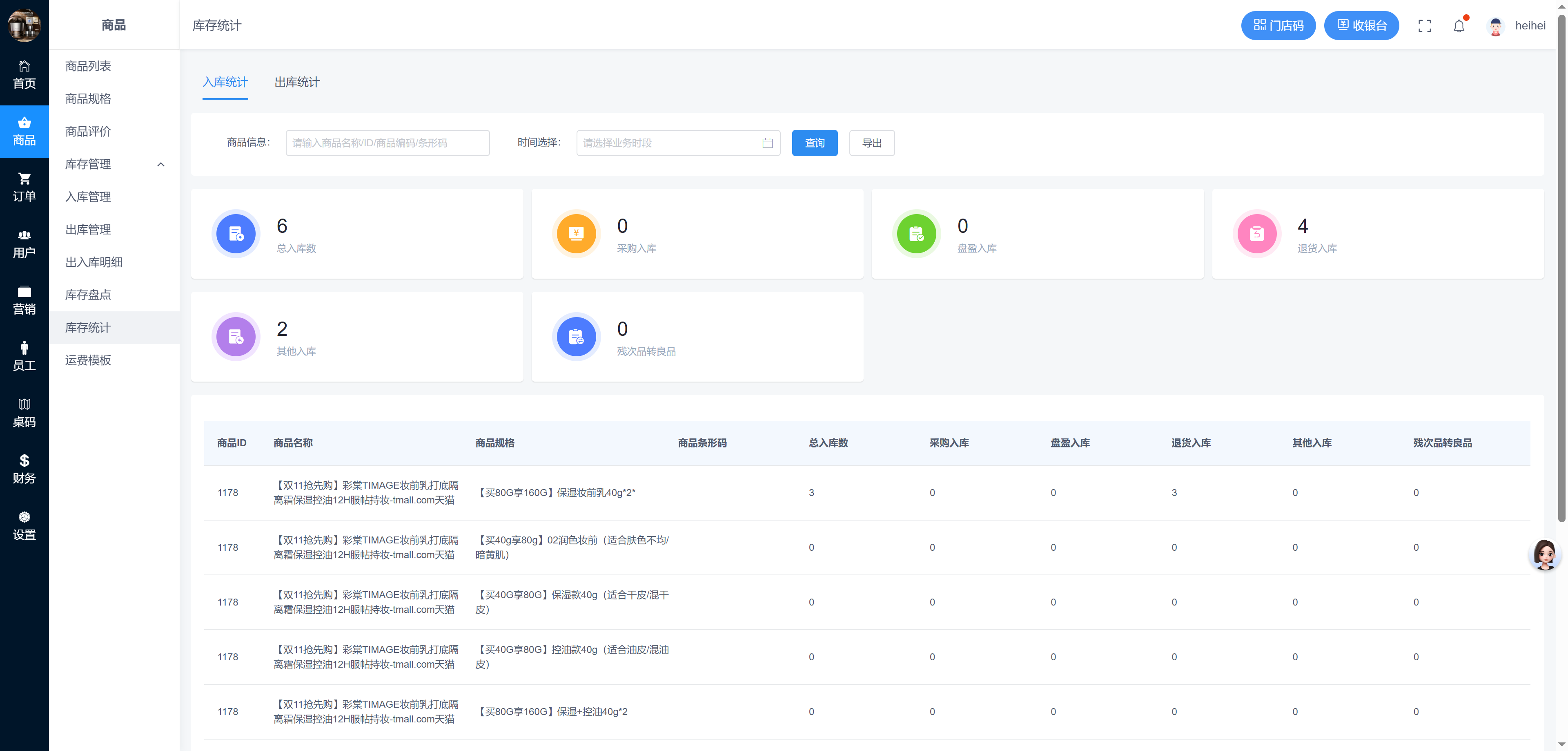Viewport: 1568px width, 751px height.
Task: Focus the 商品信息 search input field
Action: tap(387, 143)
